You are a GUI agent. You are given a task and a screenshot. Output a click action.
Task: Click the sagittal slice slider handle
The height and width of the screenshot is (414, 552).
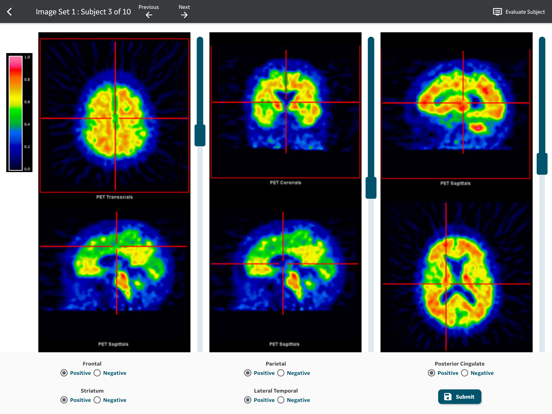pyautogui.click(x=542, y=164)
